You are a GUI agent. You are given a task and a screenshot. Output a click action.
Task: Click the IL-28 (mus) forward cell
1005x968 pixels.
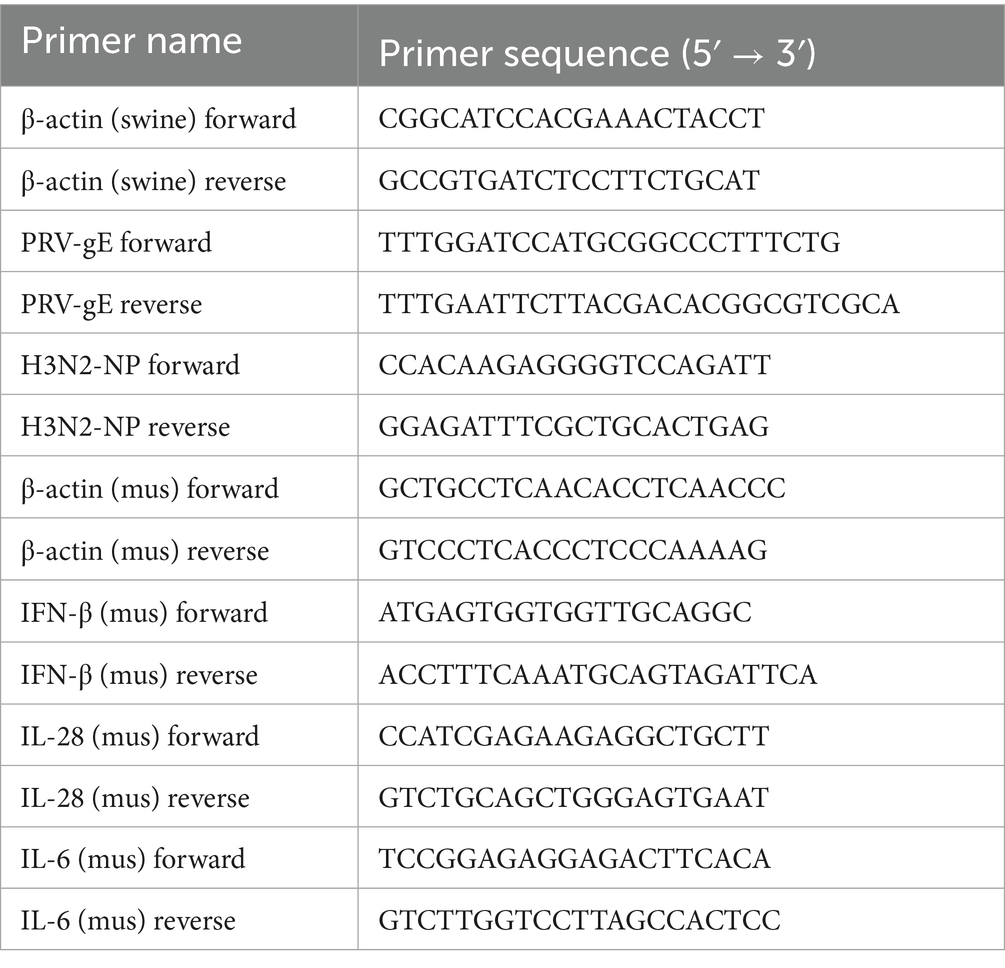pos(140,736)
